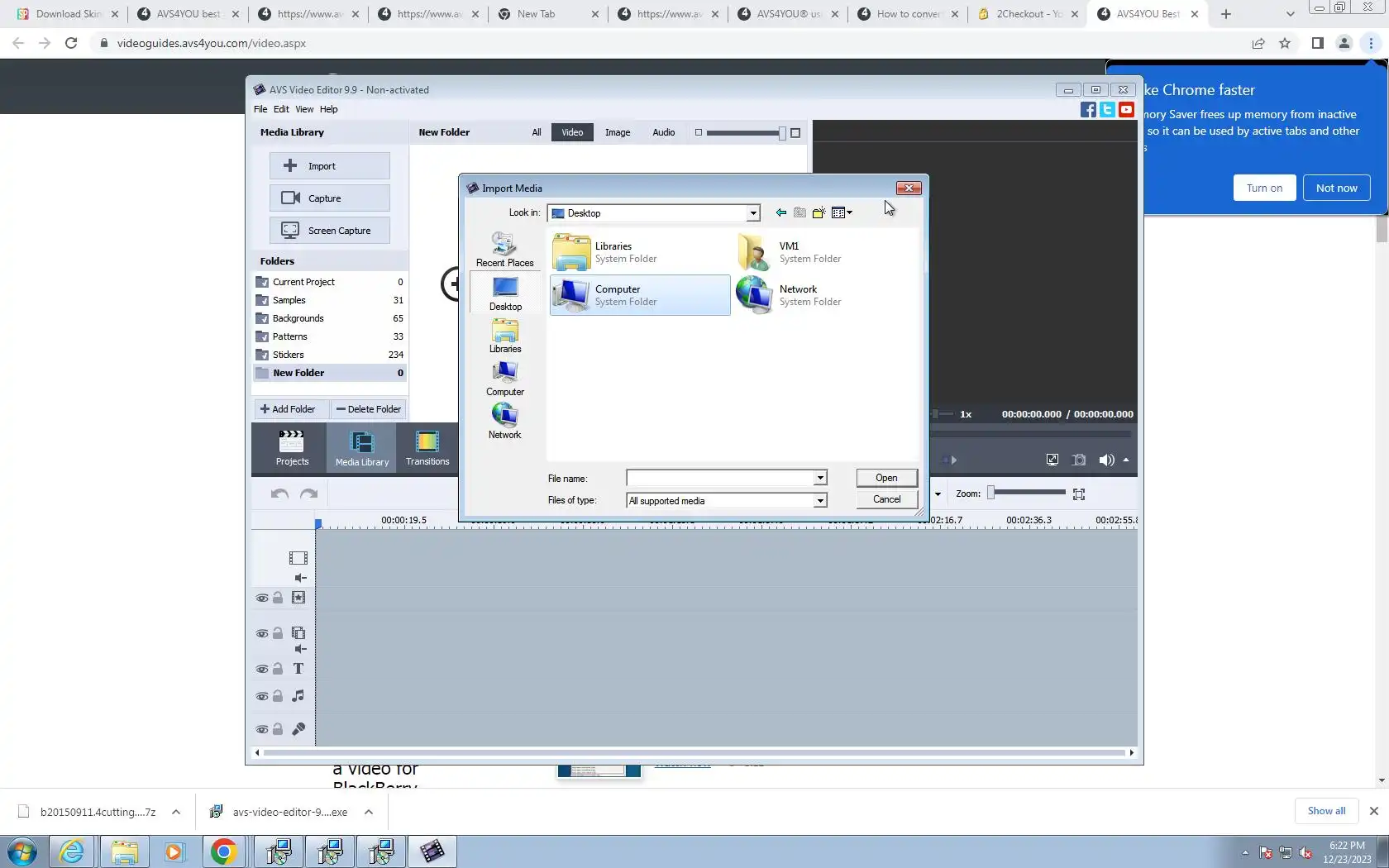Open Libraries in the places sidebar
1389x868 pixels.
click(505, 336)
